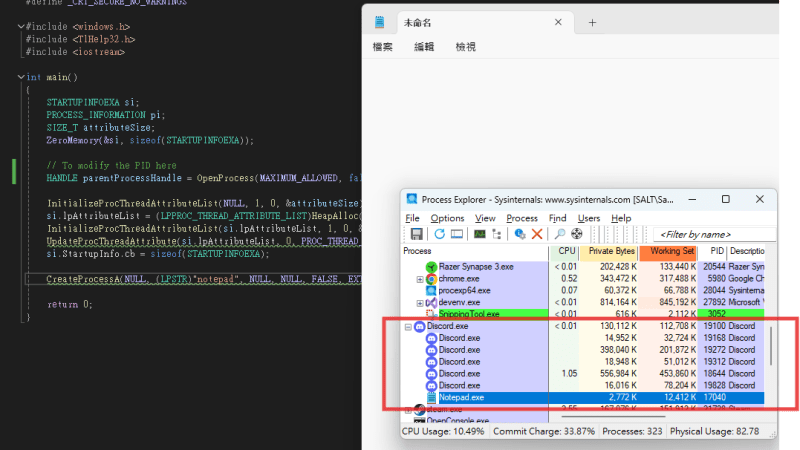Click the Process Explorer title bar icon

[412, 199]
